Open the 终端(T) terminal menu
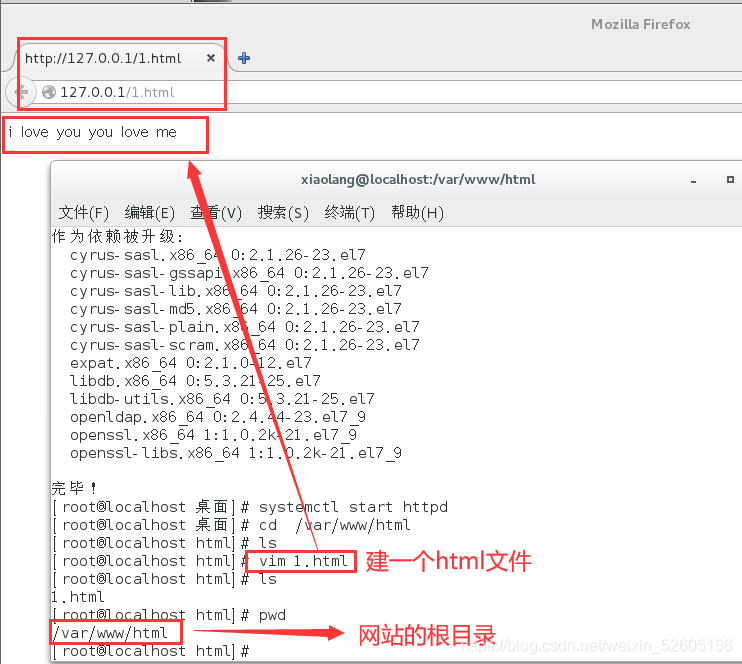Image resolution: width=742 pixels, height=664 pixels. coord(350,212)
